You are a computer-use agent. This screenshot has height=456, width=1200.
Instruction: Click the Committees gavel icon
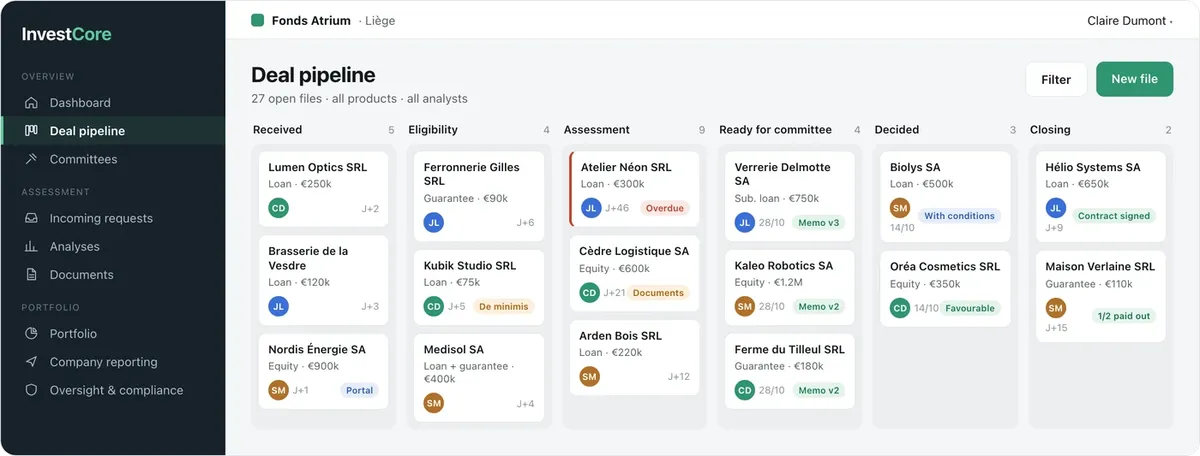click(x=31, y=159)
